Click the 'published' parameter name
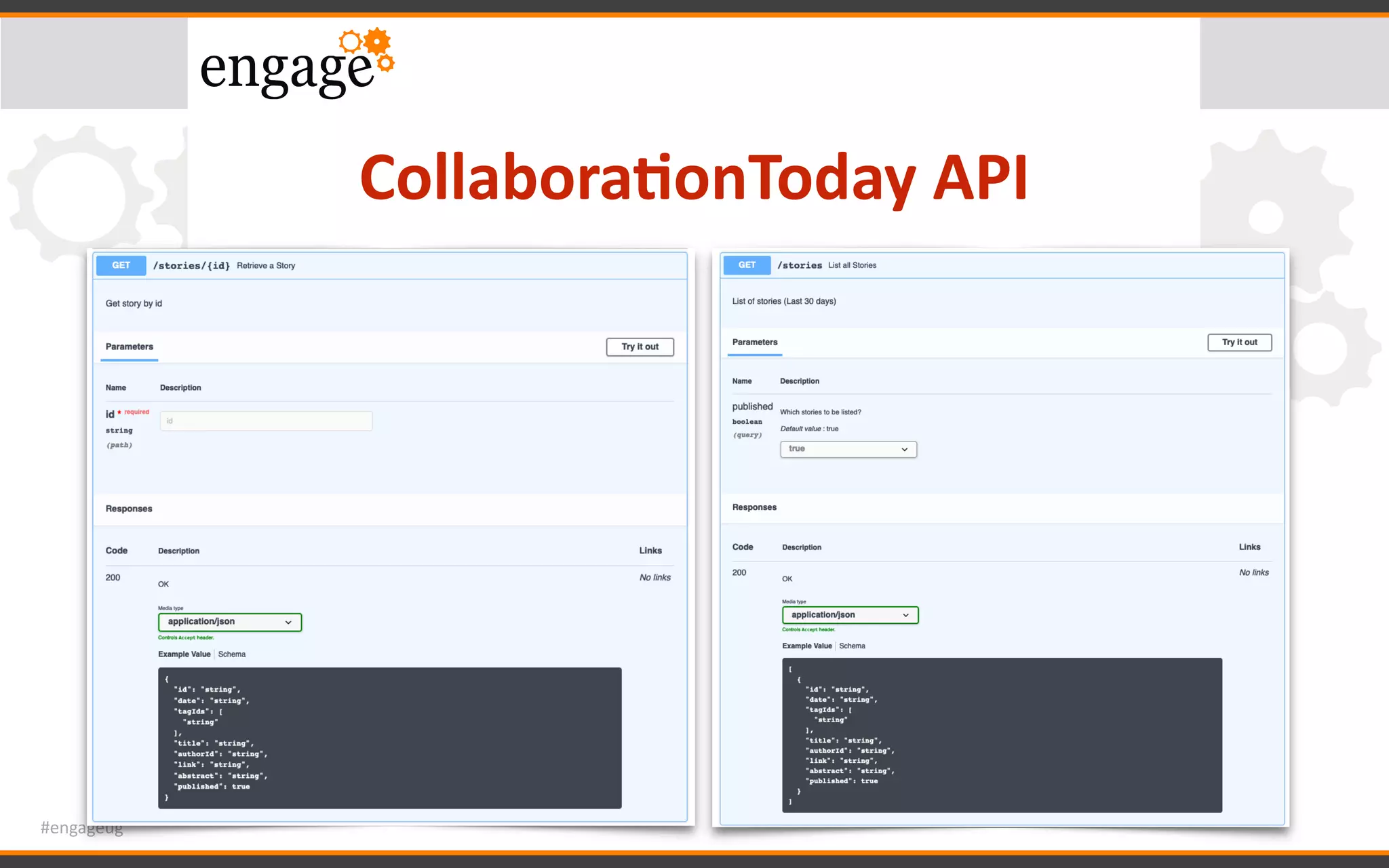Viewport: 1389px width, 868px height. tap(752, 407)
